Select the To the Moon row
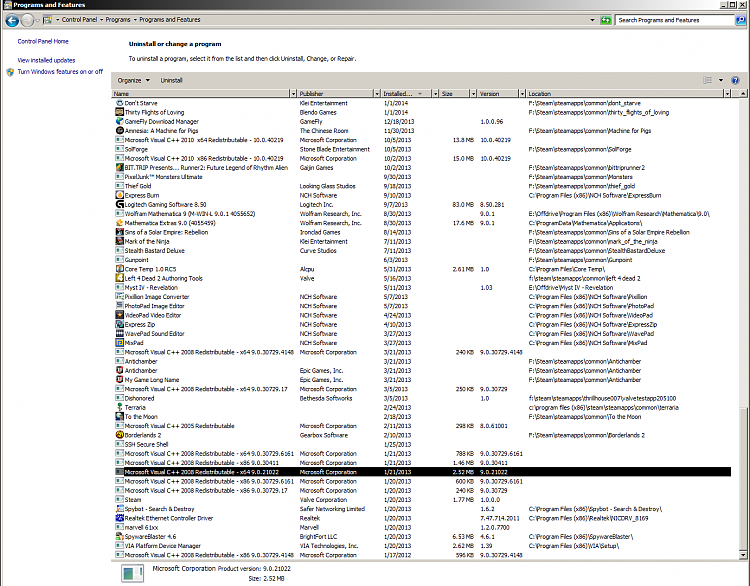This screenshot has width=750, height=586. click(x=423, y=417)
